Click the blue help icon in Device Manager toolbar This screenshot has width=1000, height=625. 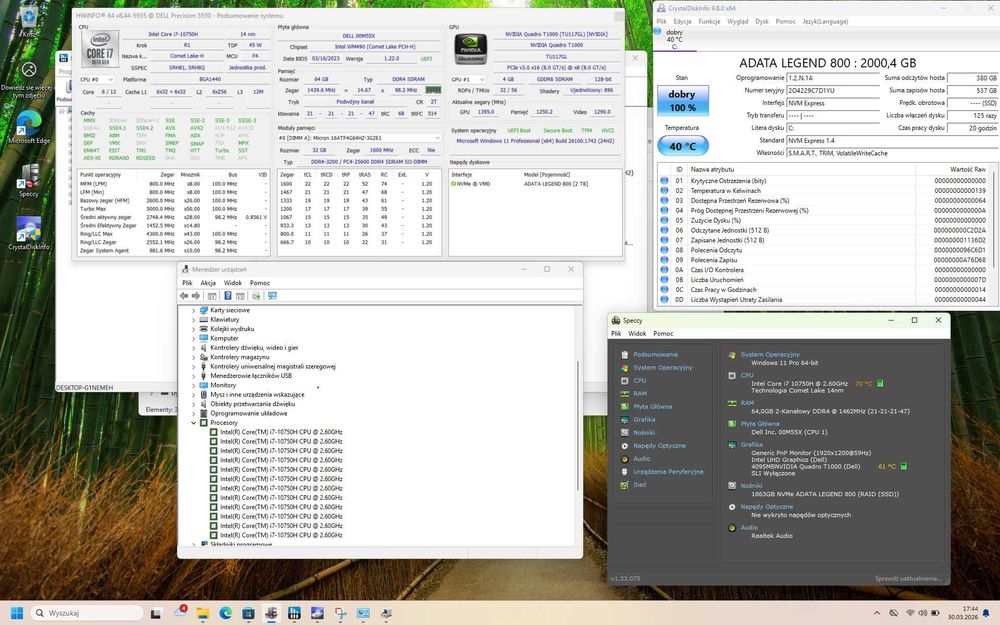pos(228,296)
